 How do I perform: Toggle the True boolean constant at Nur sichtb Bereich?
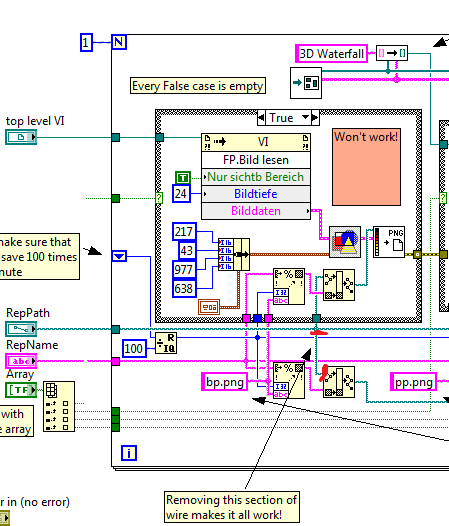[183, 177]
